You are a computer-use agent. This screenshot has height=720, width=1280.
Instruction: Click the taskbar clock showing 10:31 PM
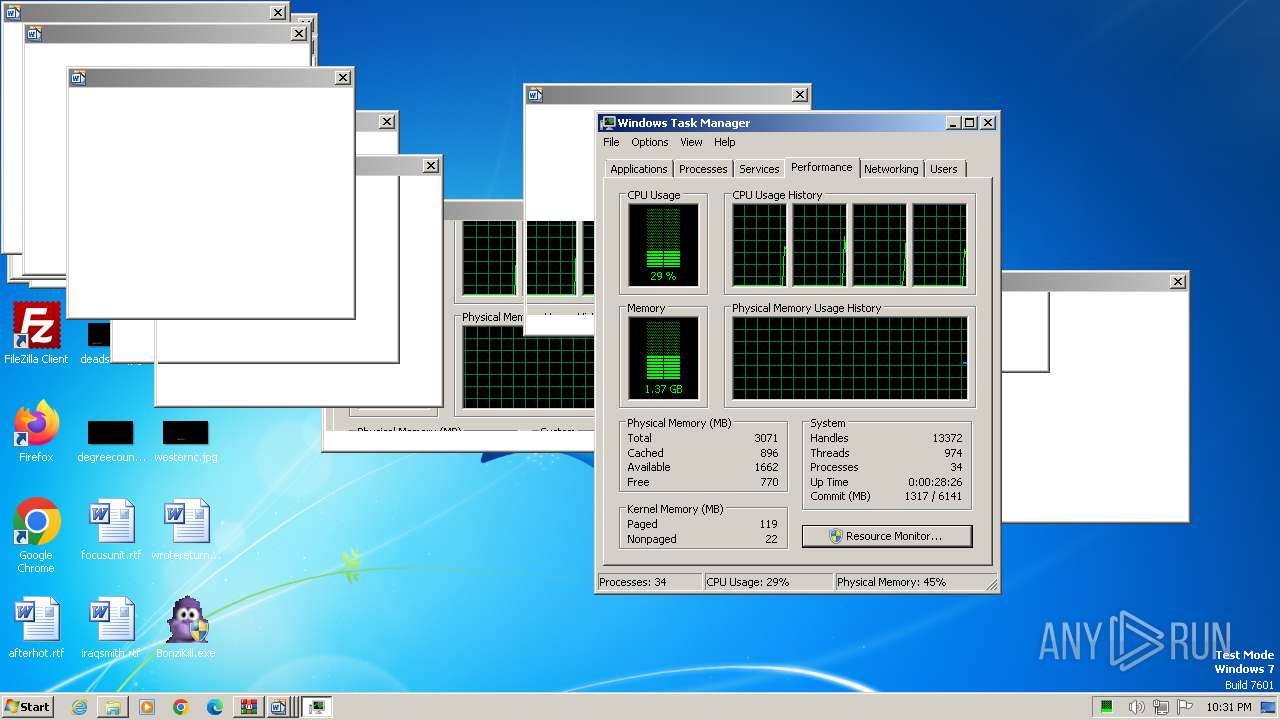[x=1228, y=707]
